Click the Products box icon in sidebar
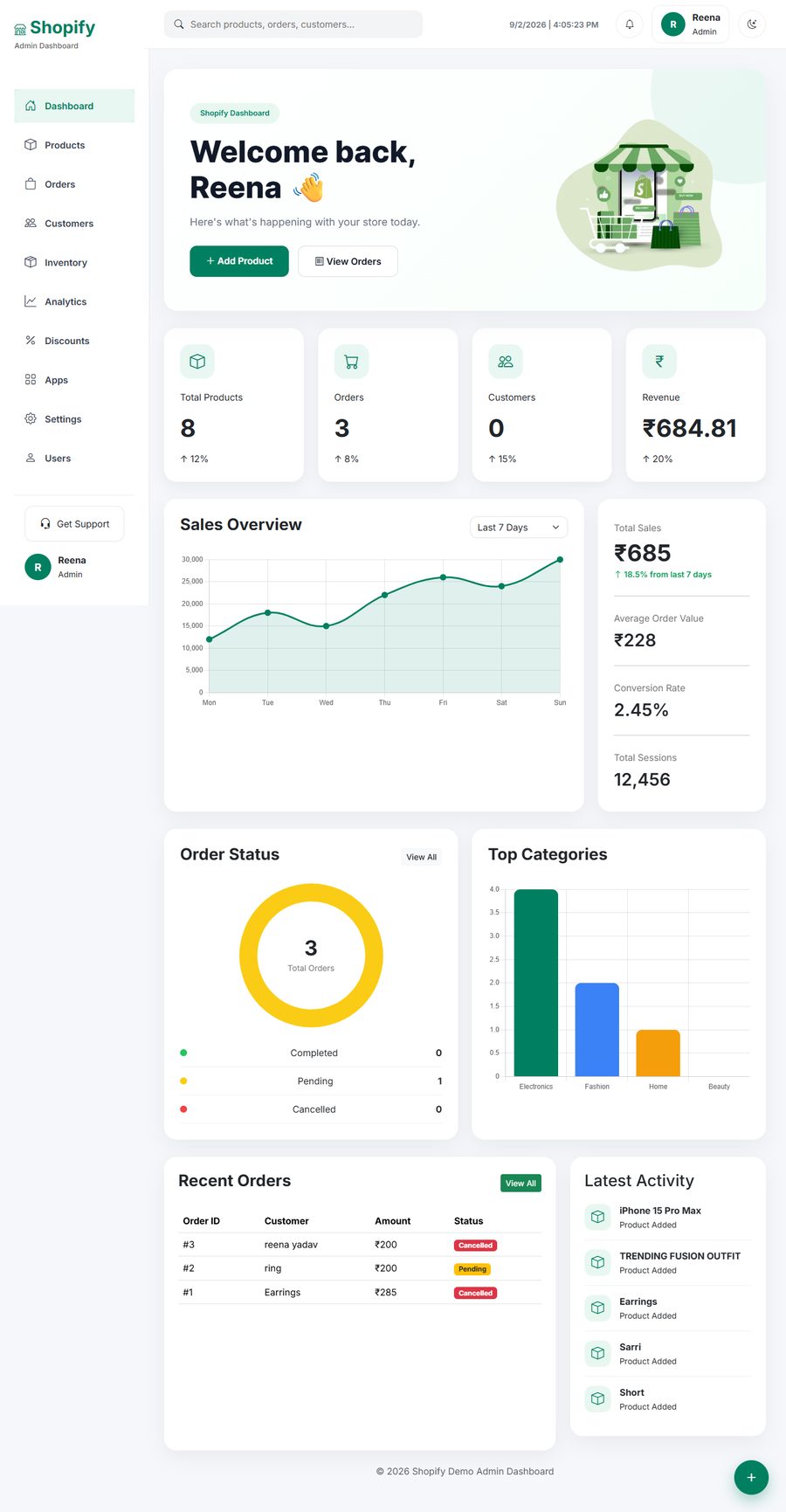This screenshot has width=786, height=1512. (x=31, y=145)
